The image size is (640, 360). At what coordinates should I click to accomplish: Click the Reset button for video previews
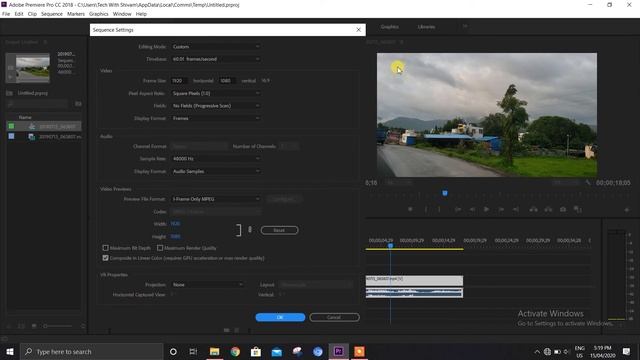pyautogui.click(x=280, y=230)
